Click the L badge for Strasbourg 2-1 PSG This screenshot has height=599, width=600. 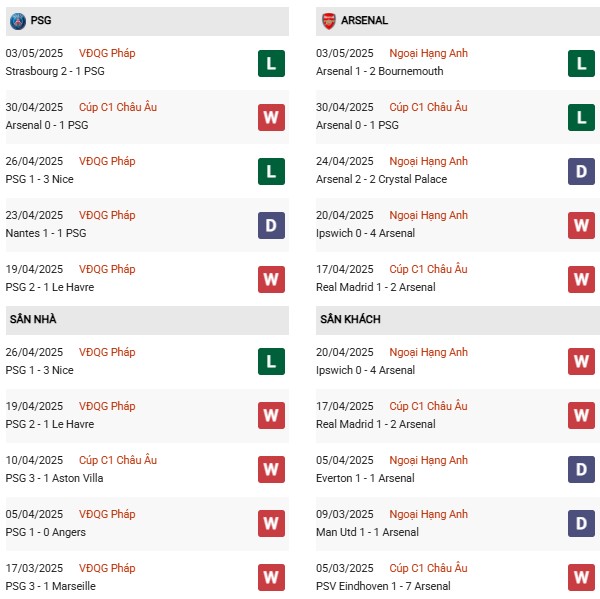pyautogui.click(x=271, y=64)
